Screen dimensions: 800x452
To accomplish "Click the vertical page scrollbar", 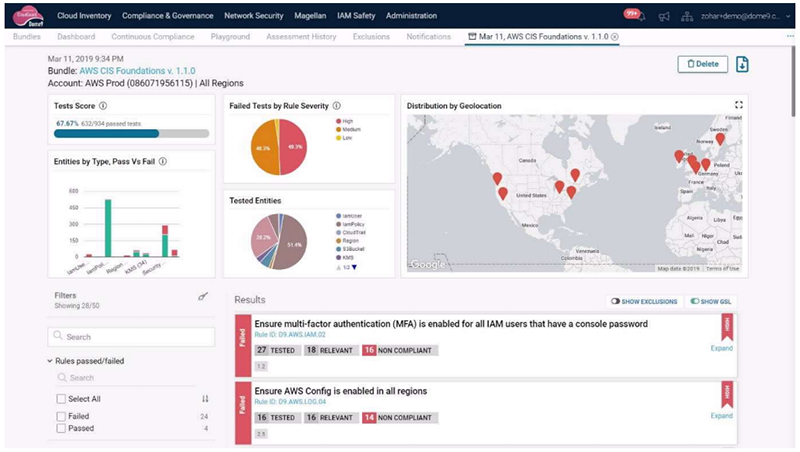I will (x=793, y=82).
